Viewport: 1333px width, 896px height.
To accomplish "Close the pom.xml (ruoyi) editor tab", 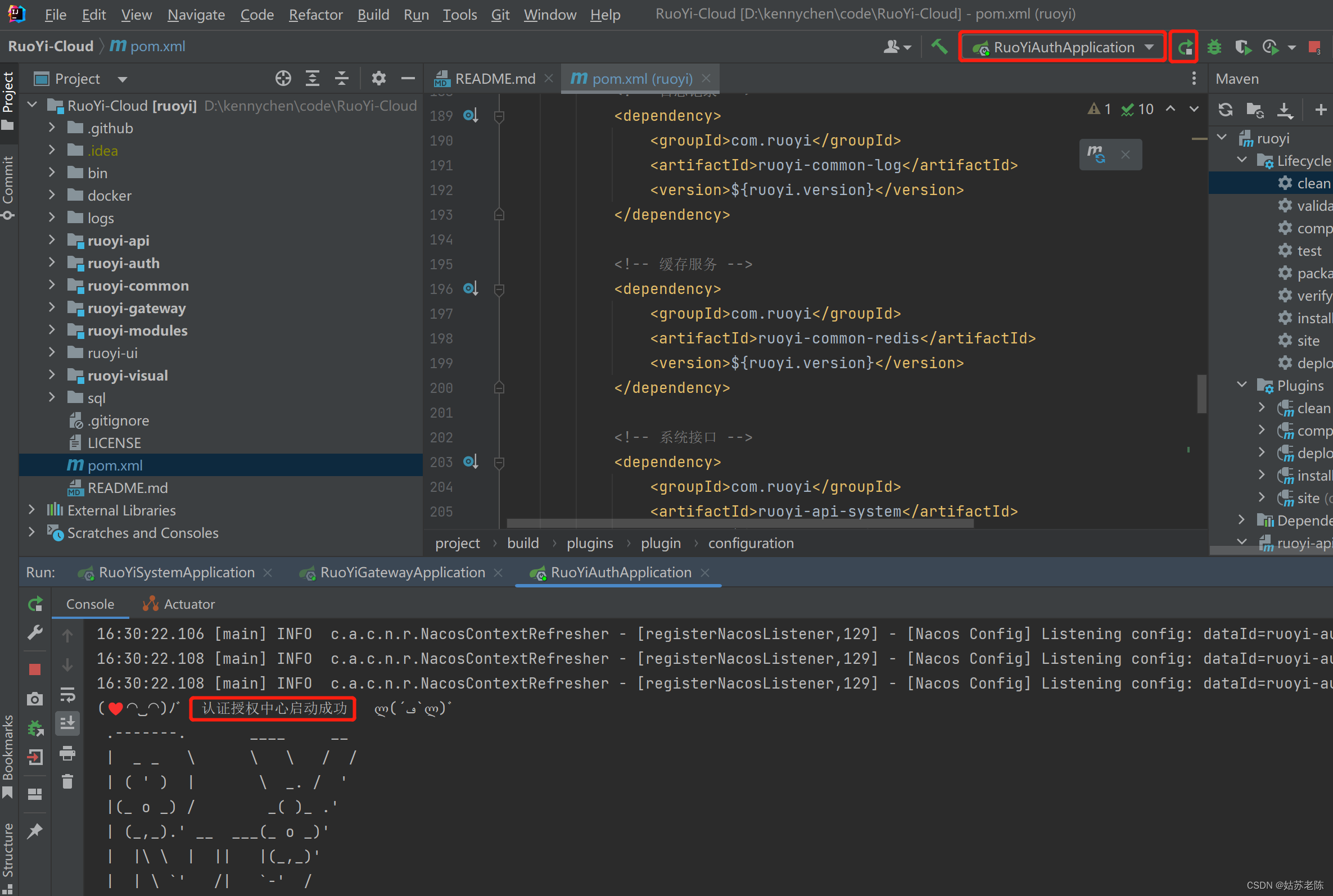I will point(706,78).
